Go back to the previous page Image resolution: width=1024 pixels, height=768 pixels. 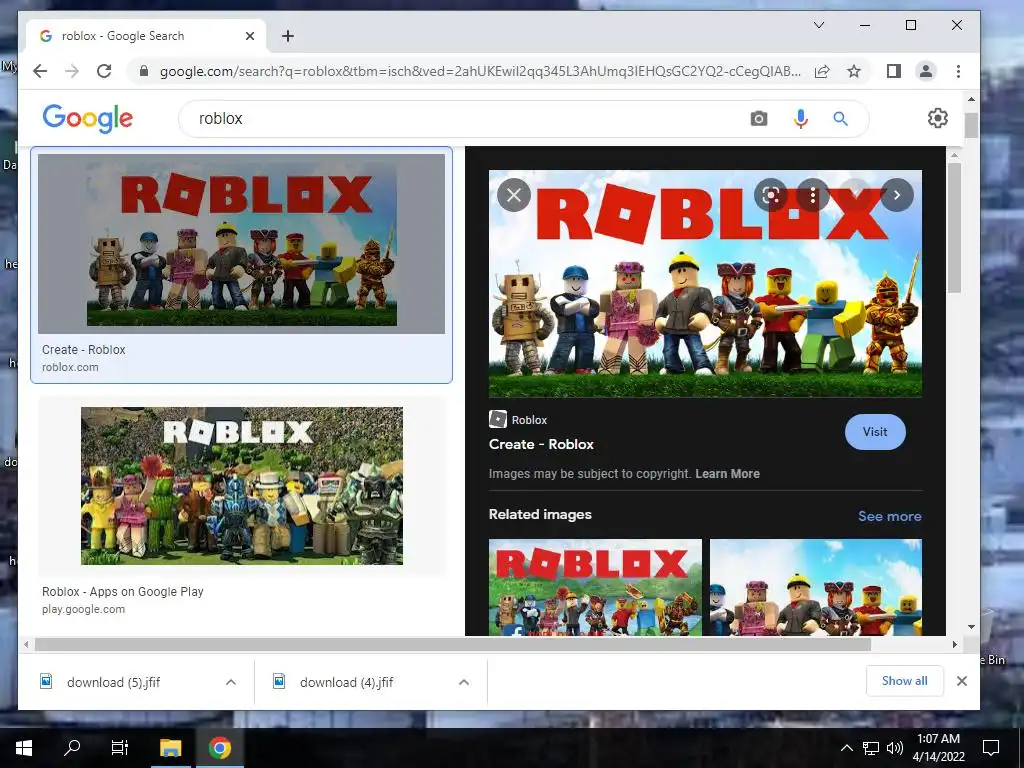click(x=40, y=71)
